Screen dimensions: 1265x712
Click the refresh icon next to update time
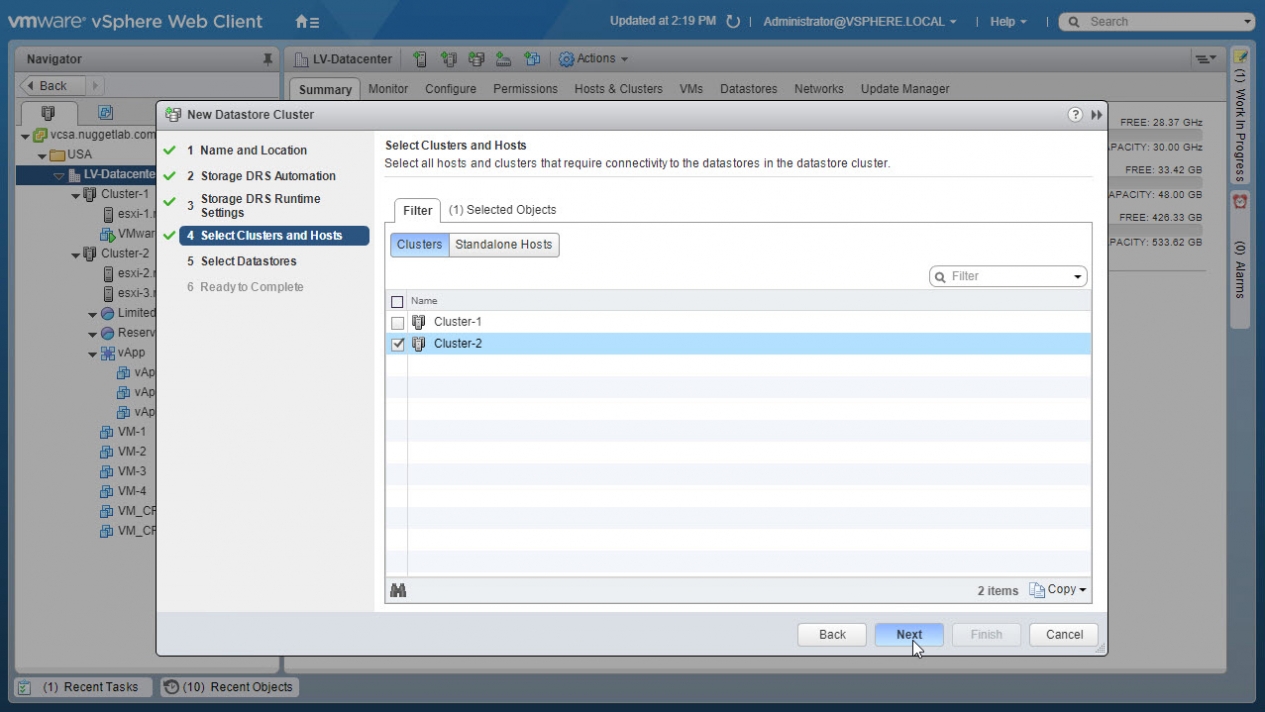[733, 21]
